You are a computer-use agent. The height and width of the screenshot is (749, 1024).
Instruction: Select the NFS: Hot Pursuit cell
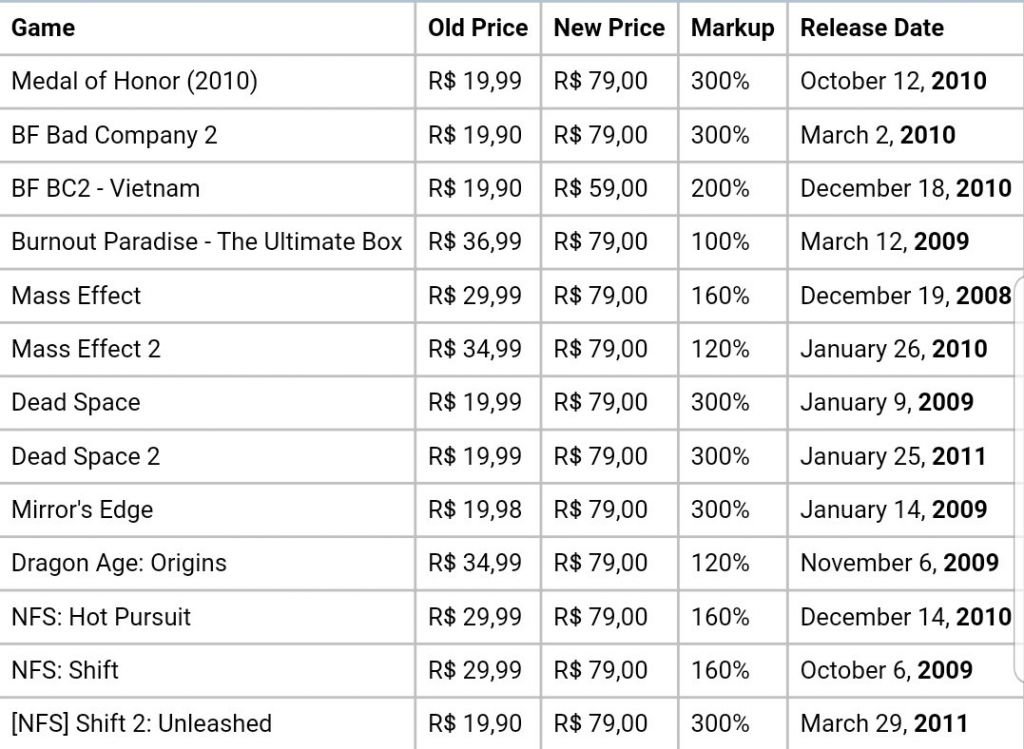tap(207, 617)
